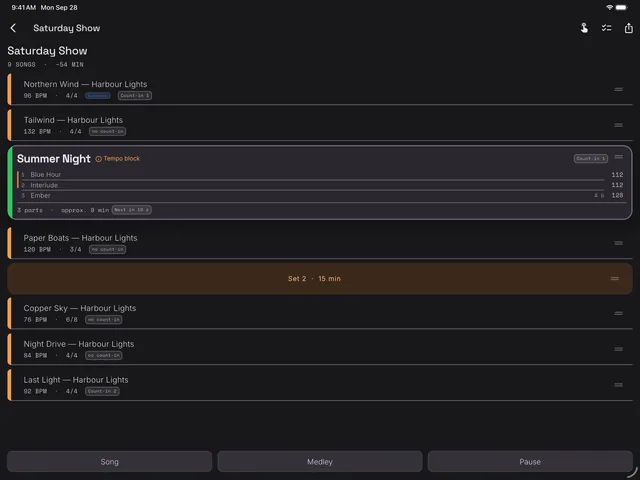Select the Summer Night medley title

point(53,159)
